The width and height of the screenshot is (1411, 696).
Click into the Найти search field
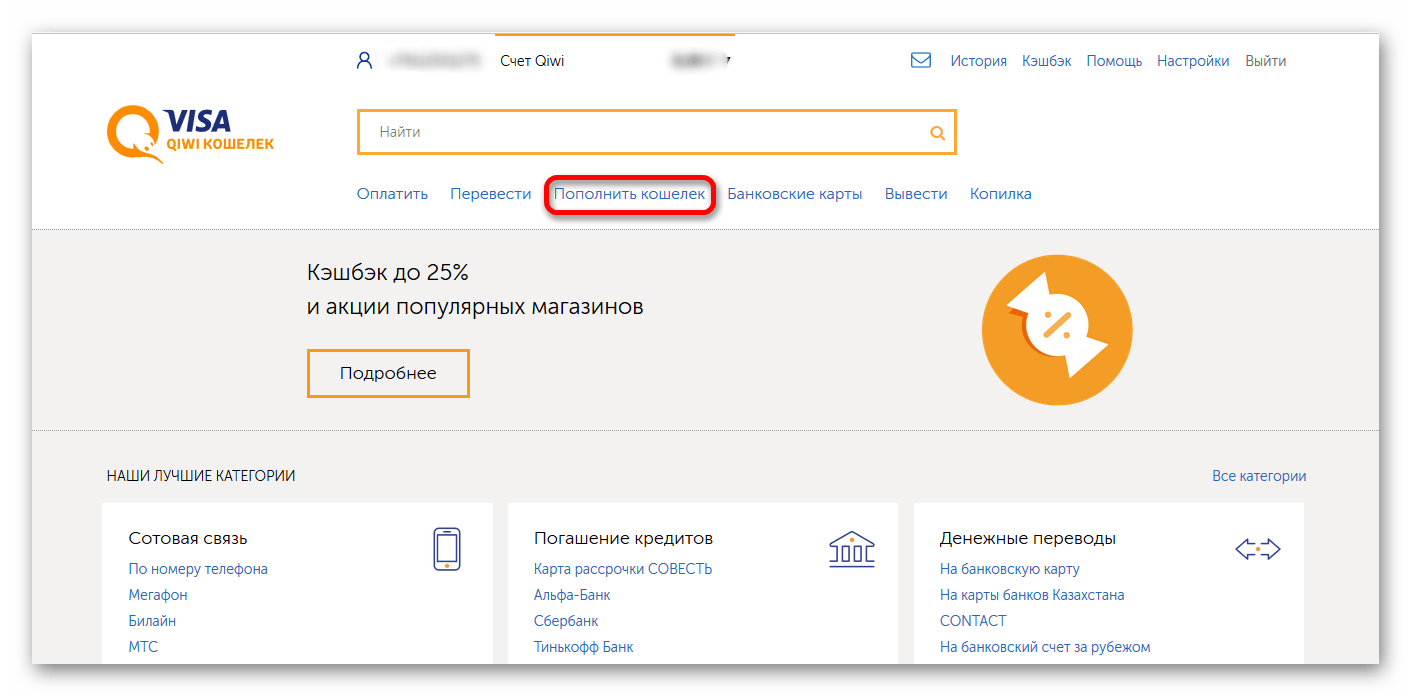[x=640, y=132]
